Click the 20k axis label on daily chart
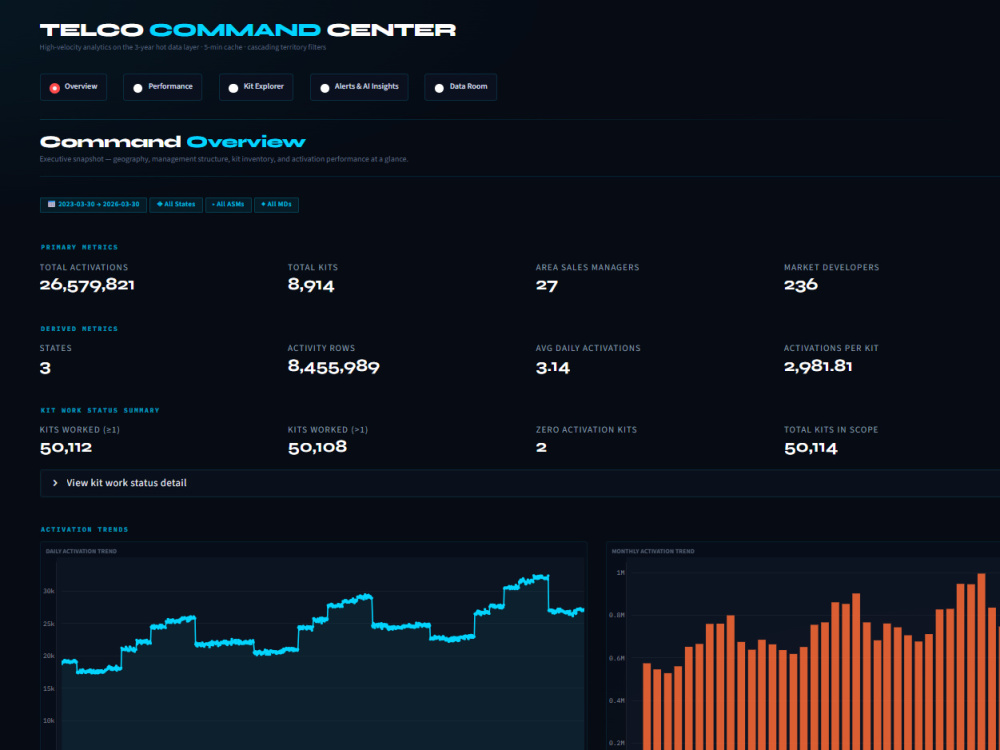The height and width of the screenshot is (750, 1000). 48,656
